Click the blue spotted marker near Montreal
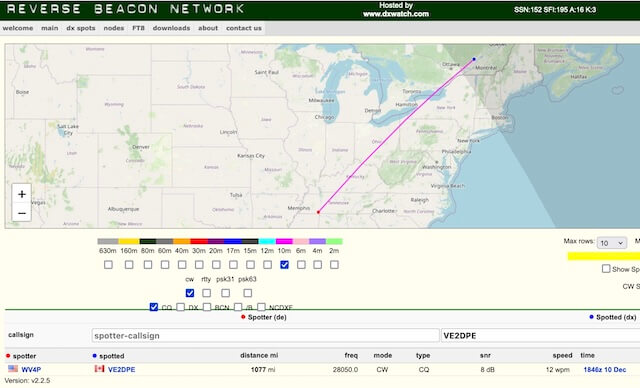This screenshot has width=640, height=388. (474, 60)
